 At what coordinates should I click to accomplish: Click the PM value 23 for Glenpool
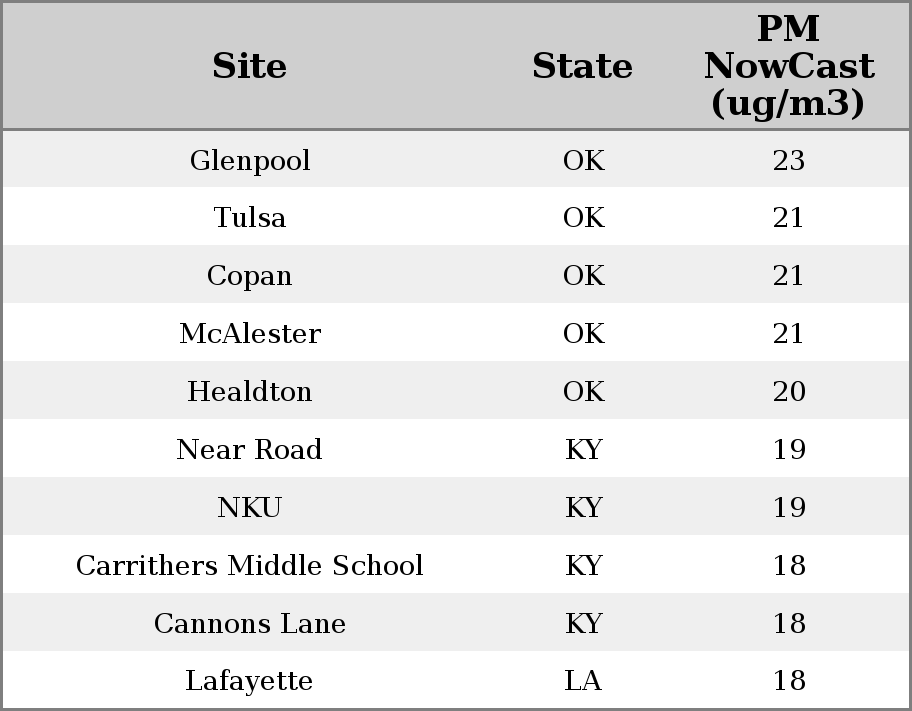(x=788, y=160)
